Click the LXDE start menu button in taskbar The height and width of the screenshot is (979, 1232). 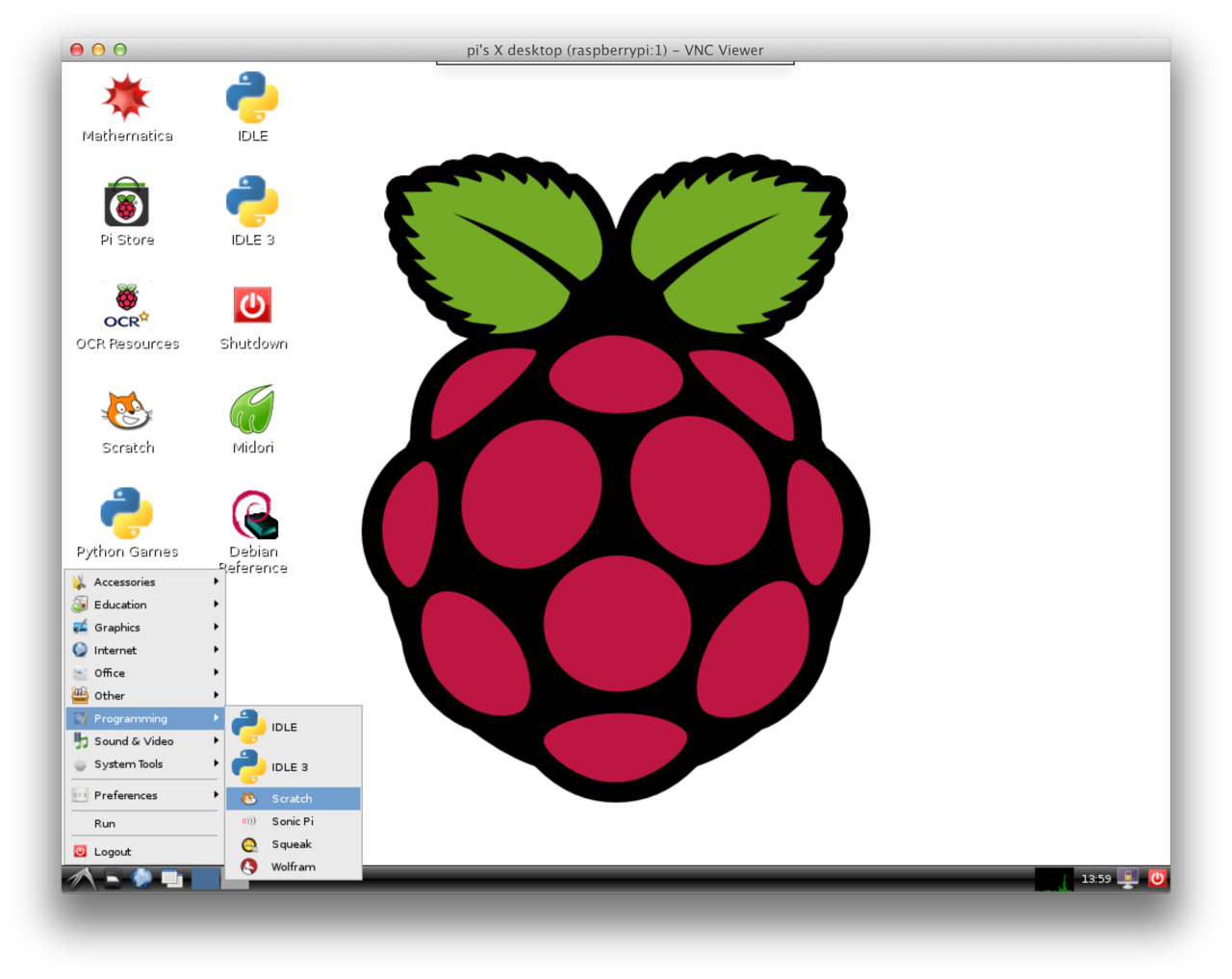click(x=81, y=878)
